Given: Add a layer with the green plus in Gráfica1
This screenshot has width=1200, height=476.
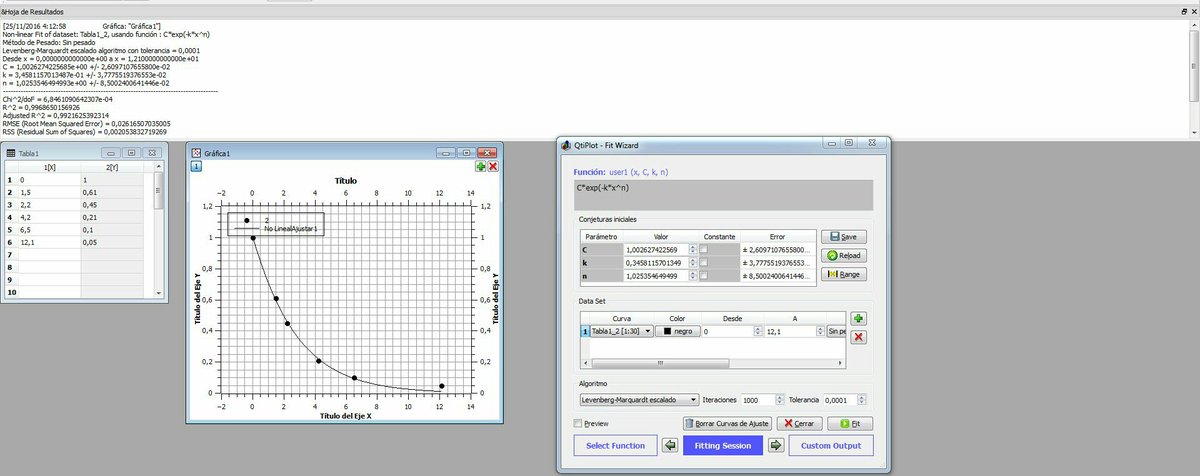Looking at the screenshot, I should point(481,166).
